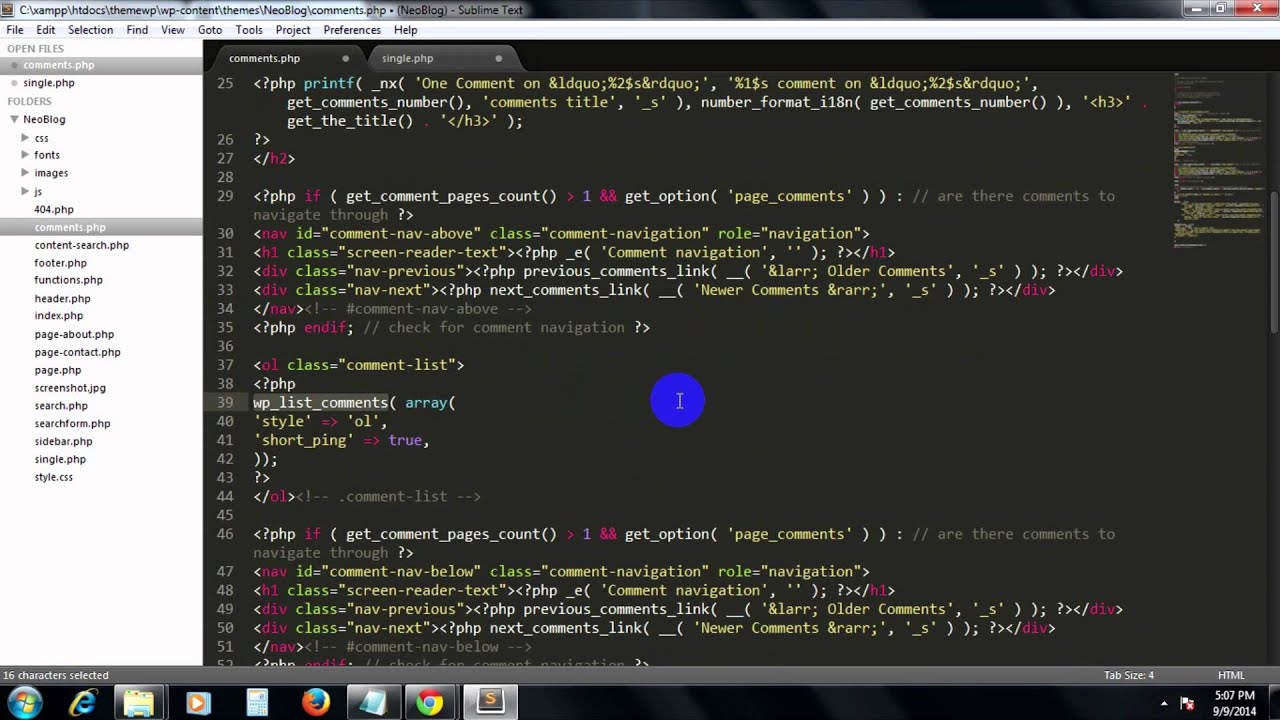
Task: Click the Sublime Text taskbar icon
Action: [x=490, y=703]
